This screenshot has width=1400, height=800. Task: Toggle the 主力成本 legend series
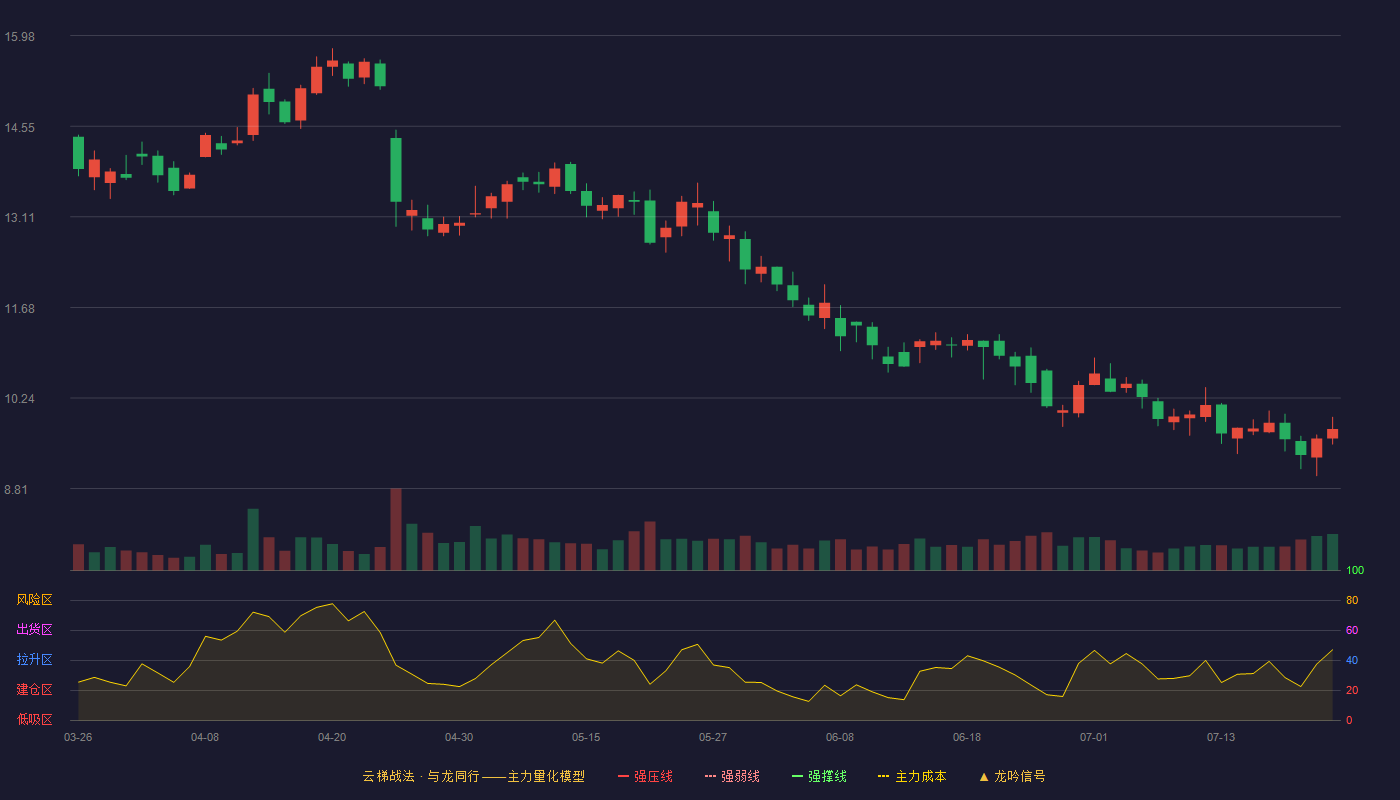click(912, 776)
